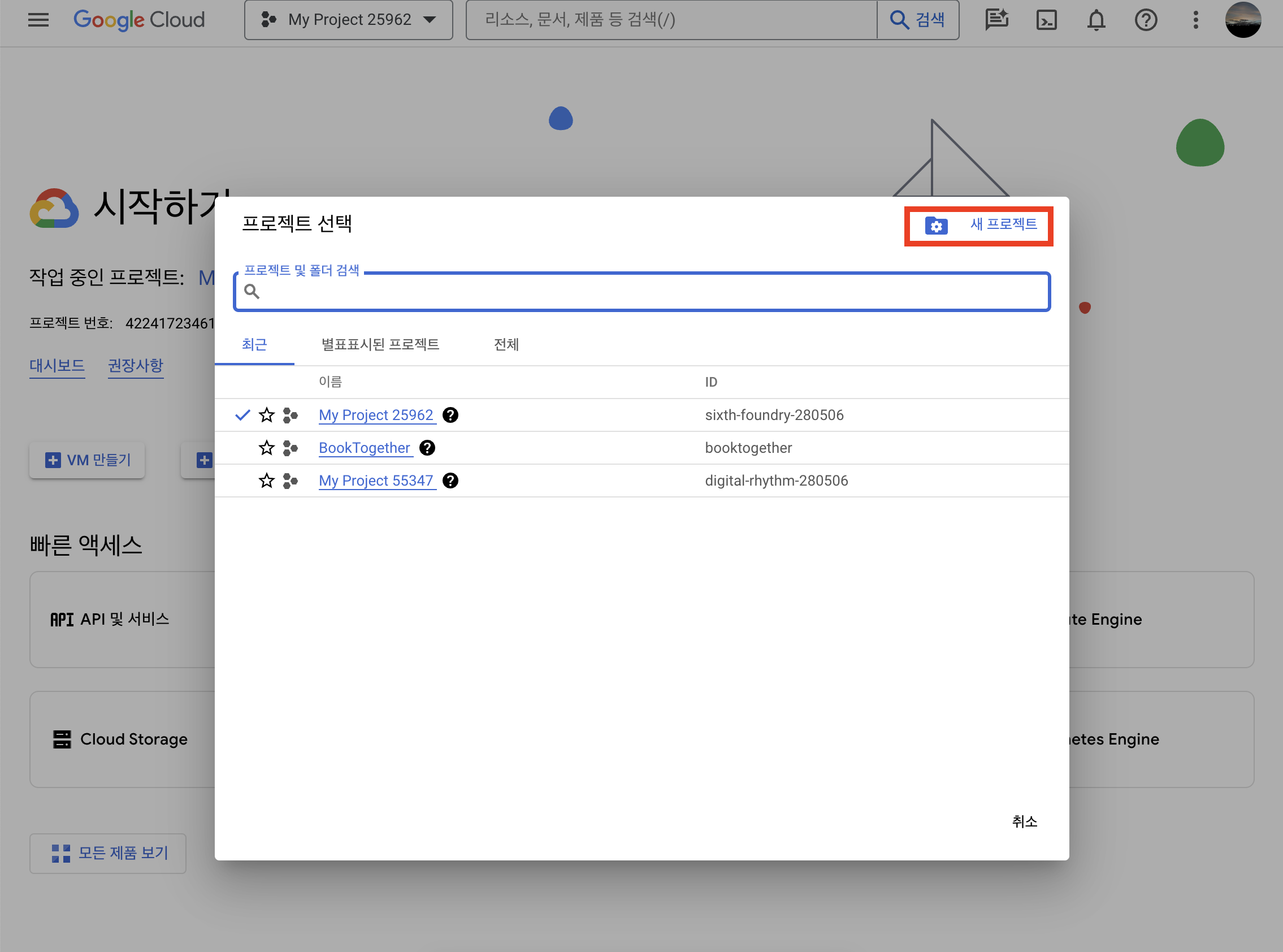Click the 새 프로젝트 button
Image resolution: width=1283 pixels, height=952 pixels.
[979, 226]
